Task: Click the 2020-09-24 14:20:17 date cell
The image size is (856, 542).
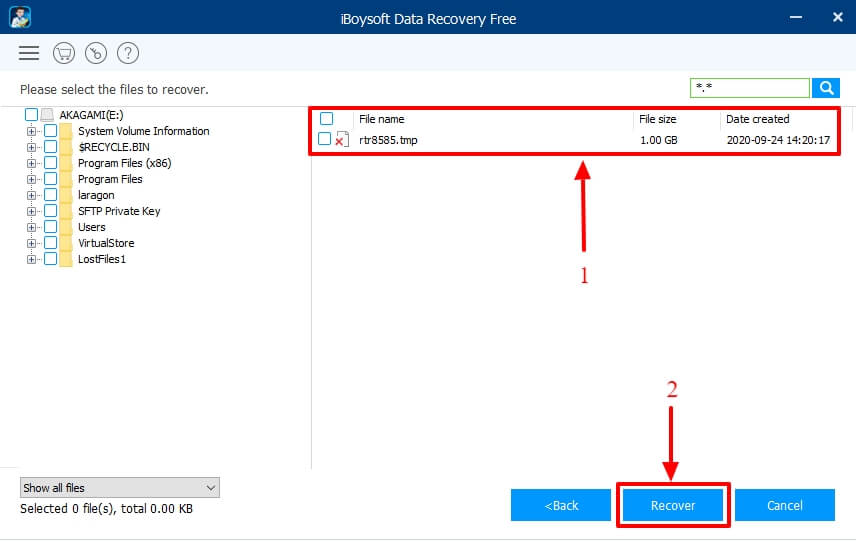Action: 778,140
